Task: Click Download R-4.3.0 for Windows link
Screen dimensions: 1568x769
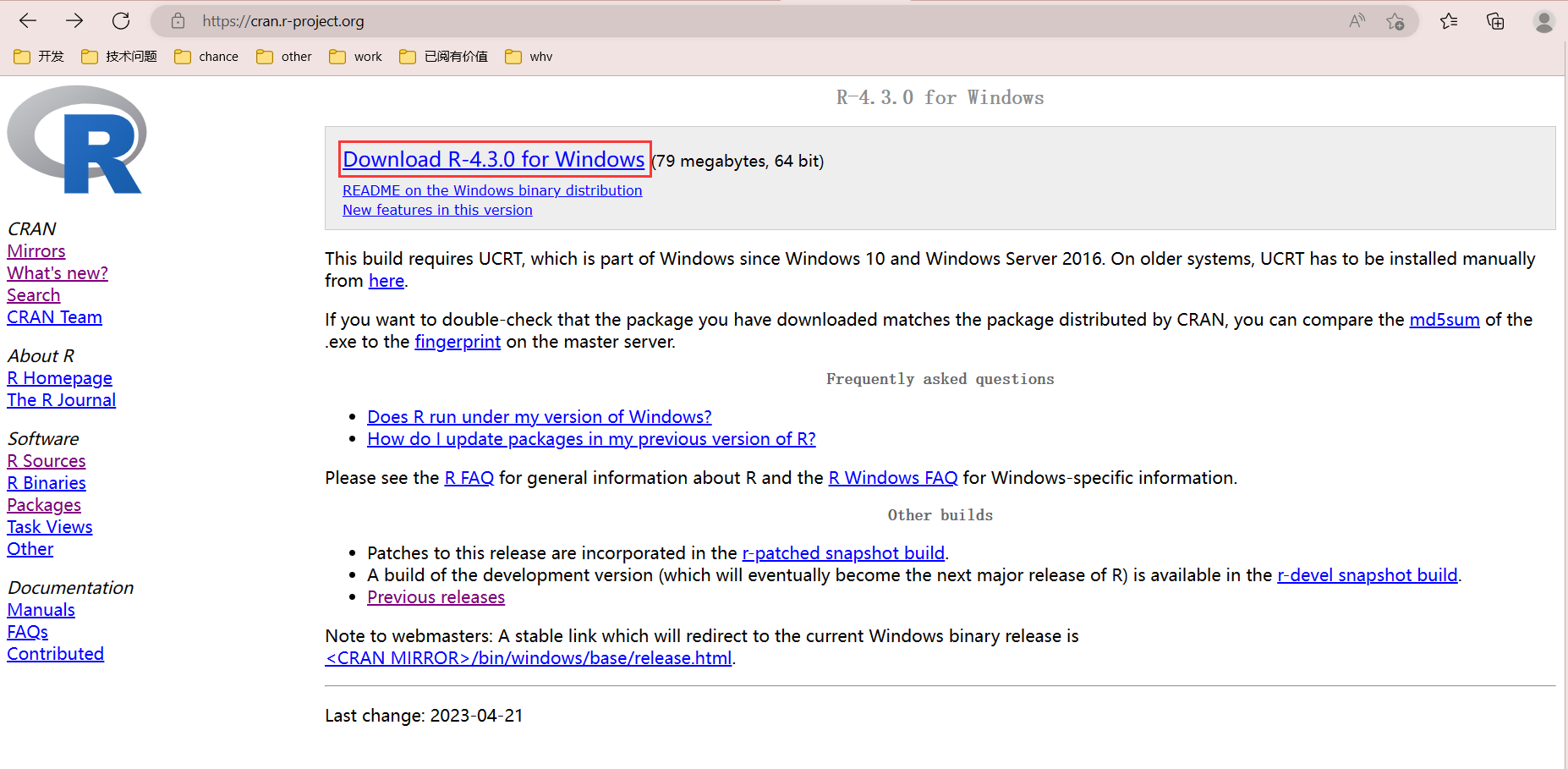Action: tap(494, 159)
